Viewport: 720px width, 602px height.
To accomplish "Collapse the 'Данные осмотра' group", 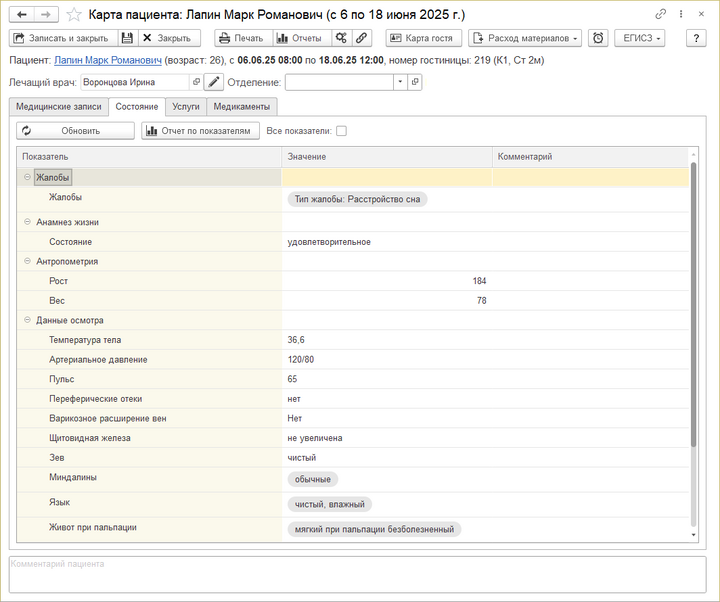I will pos(28,320).
